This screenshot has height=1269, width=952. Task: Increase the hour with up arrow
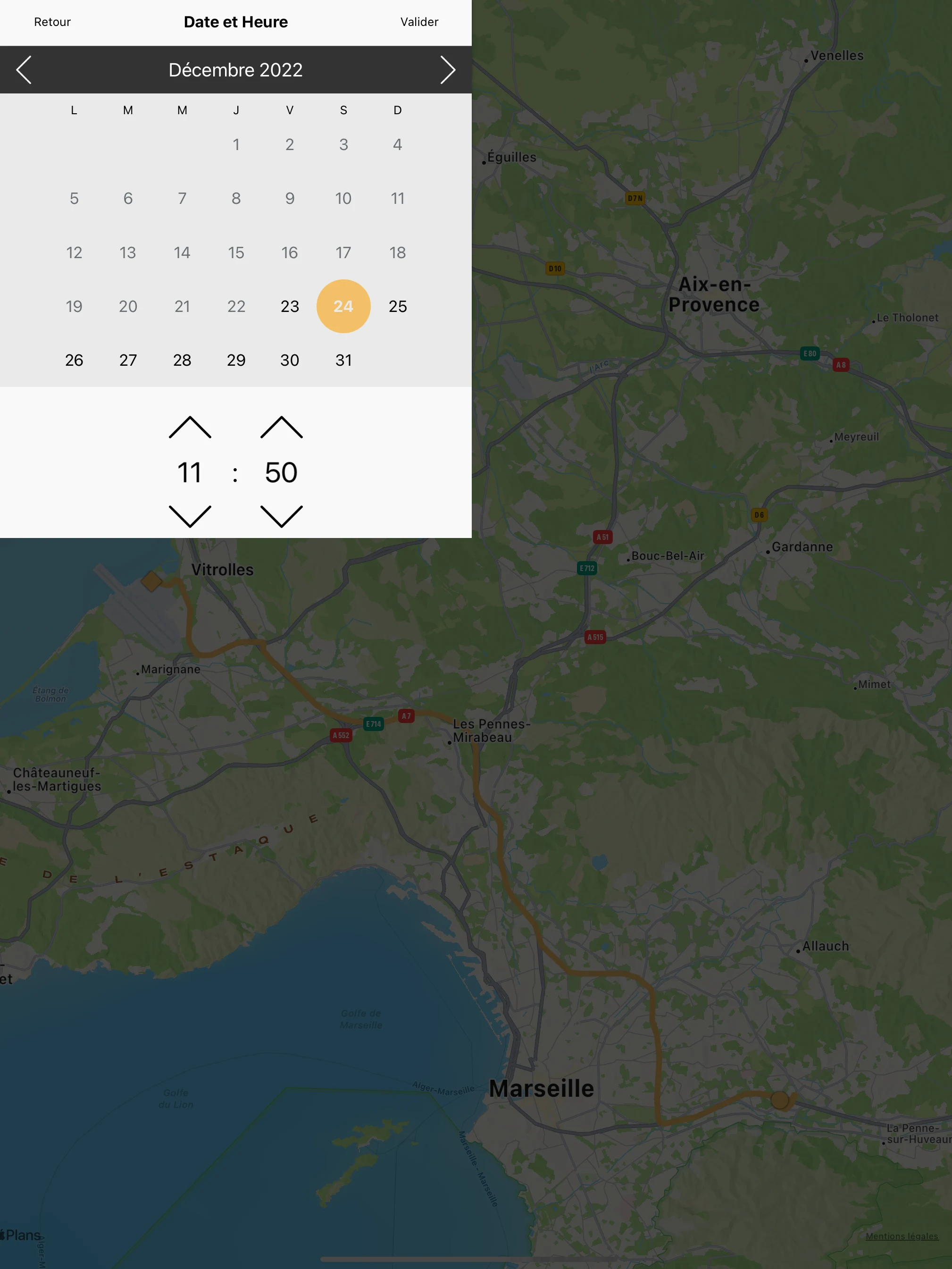190,428
